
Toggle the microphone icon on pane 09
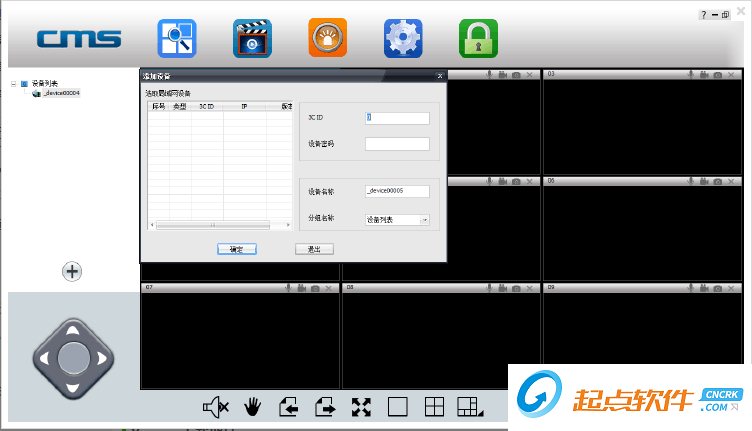tap(691, 288)
